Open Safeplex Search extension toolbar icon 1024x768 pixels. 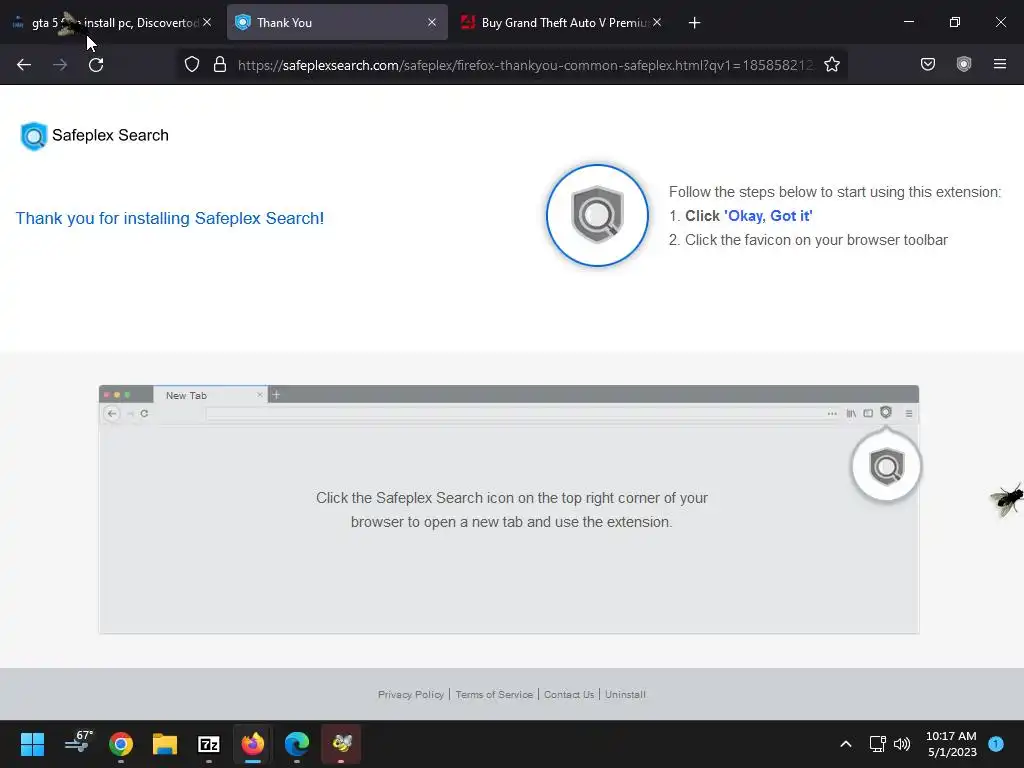pyautogui.click(x=963, y=64)
